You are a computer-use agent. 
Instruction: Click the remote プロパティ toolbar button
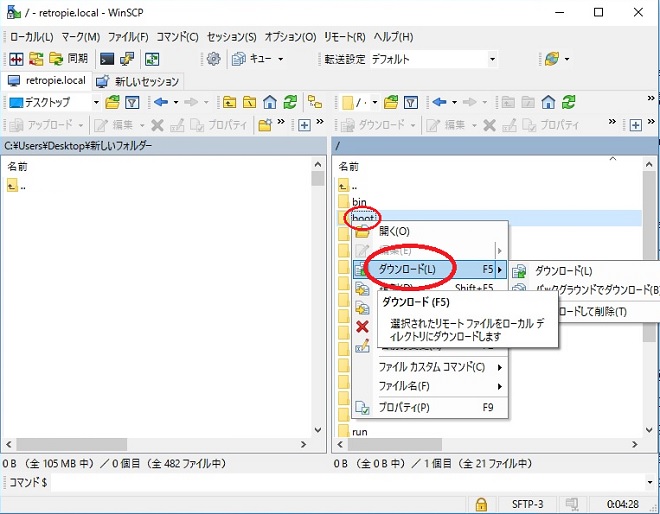(x=550, y=125)
